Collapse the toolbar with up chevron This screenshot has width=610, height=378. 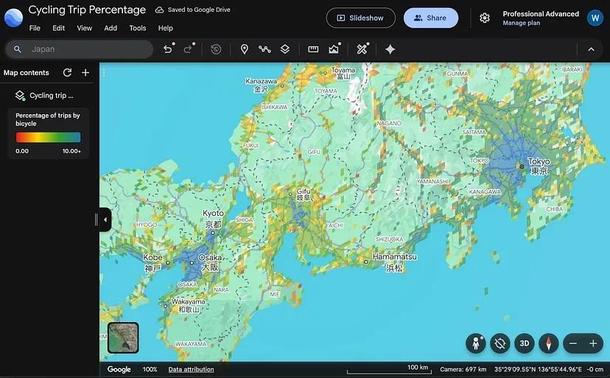tap(591, 49)
